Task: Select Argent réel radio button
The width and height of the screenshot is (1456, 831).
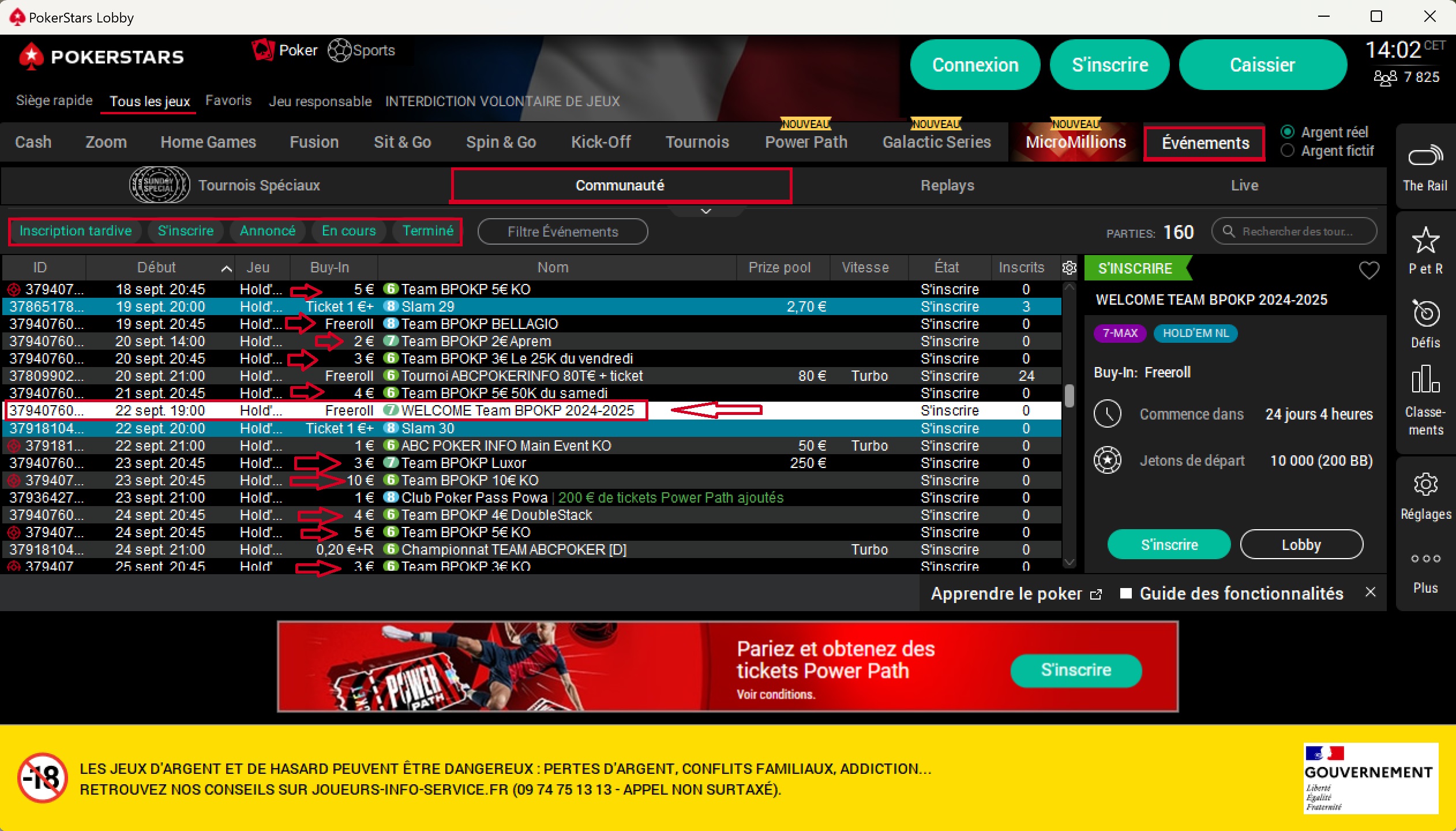Action: (1287, 132)
